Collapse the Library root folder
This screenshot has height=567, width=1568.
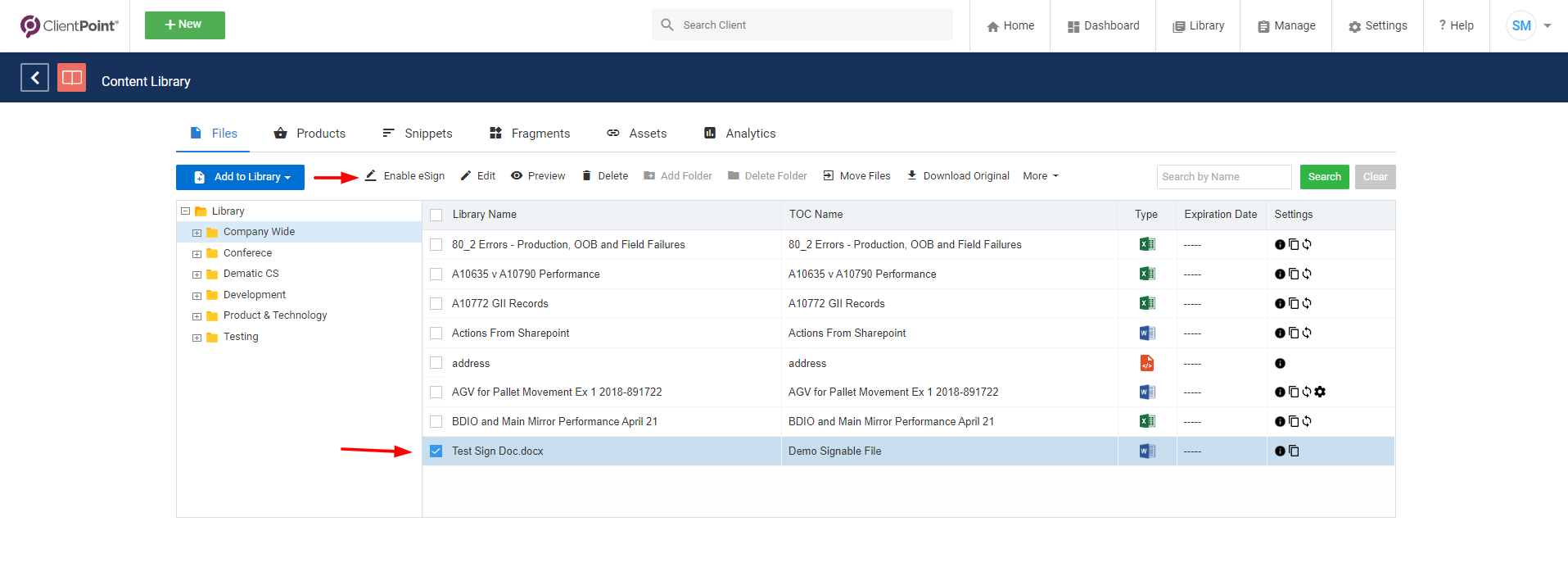pyautogui.click(x=185, y=211)
